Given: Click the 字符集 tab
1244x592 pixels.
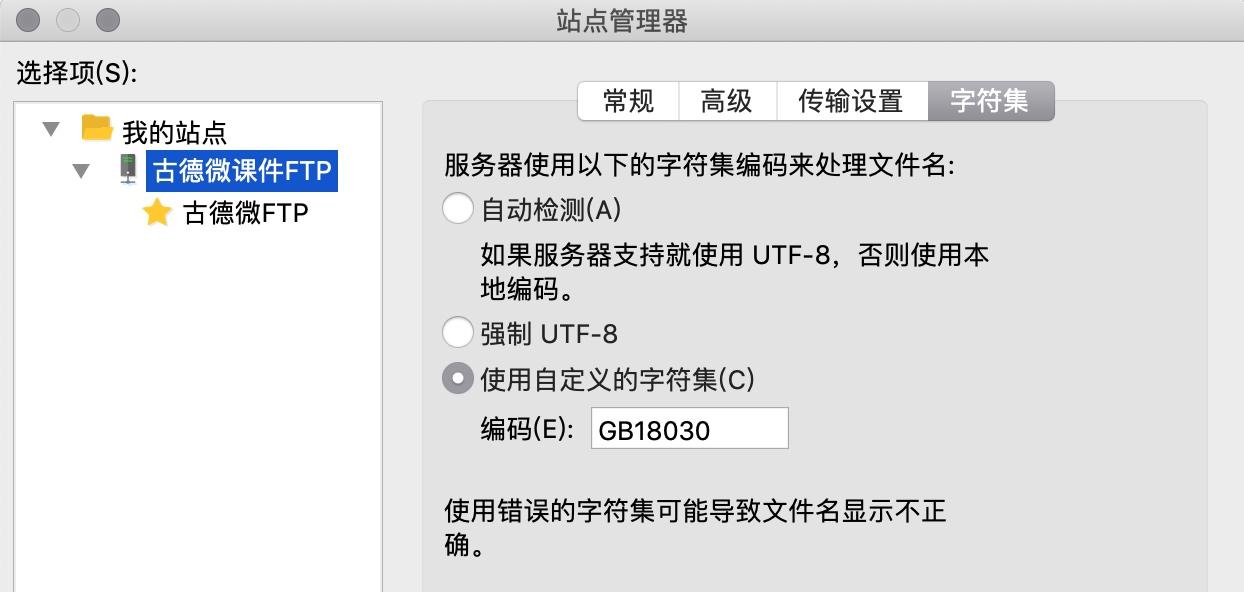Looking at the screenshot, I should coord(990,101).
